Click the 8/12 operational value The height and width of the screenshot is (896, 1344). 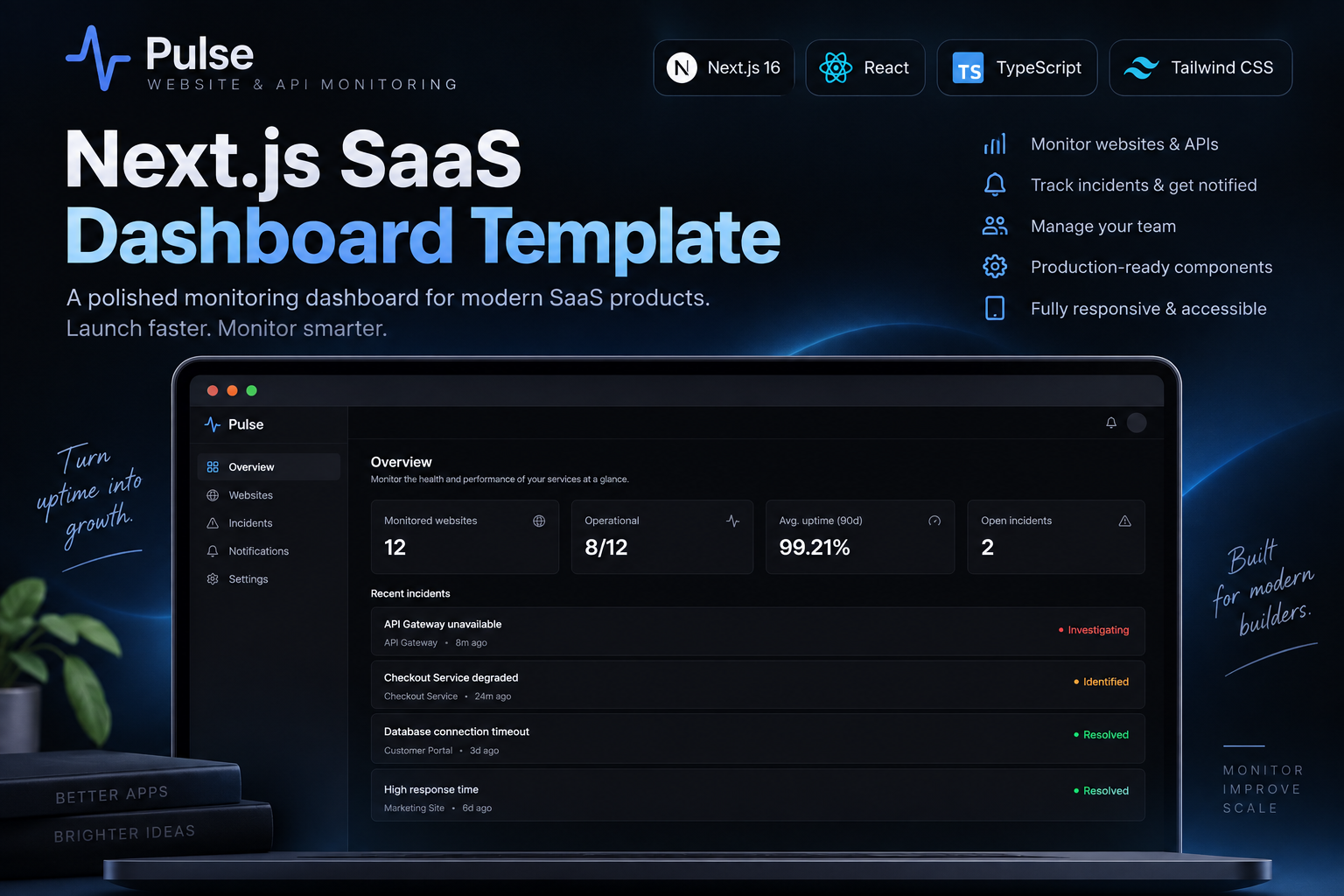(x=606, y=548)
